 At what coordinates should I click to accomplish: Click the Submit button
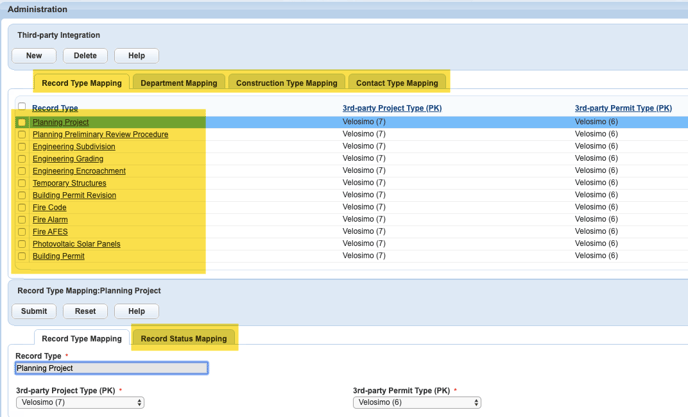click(34, 311)
